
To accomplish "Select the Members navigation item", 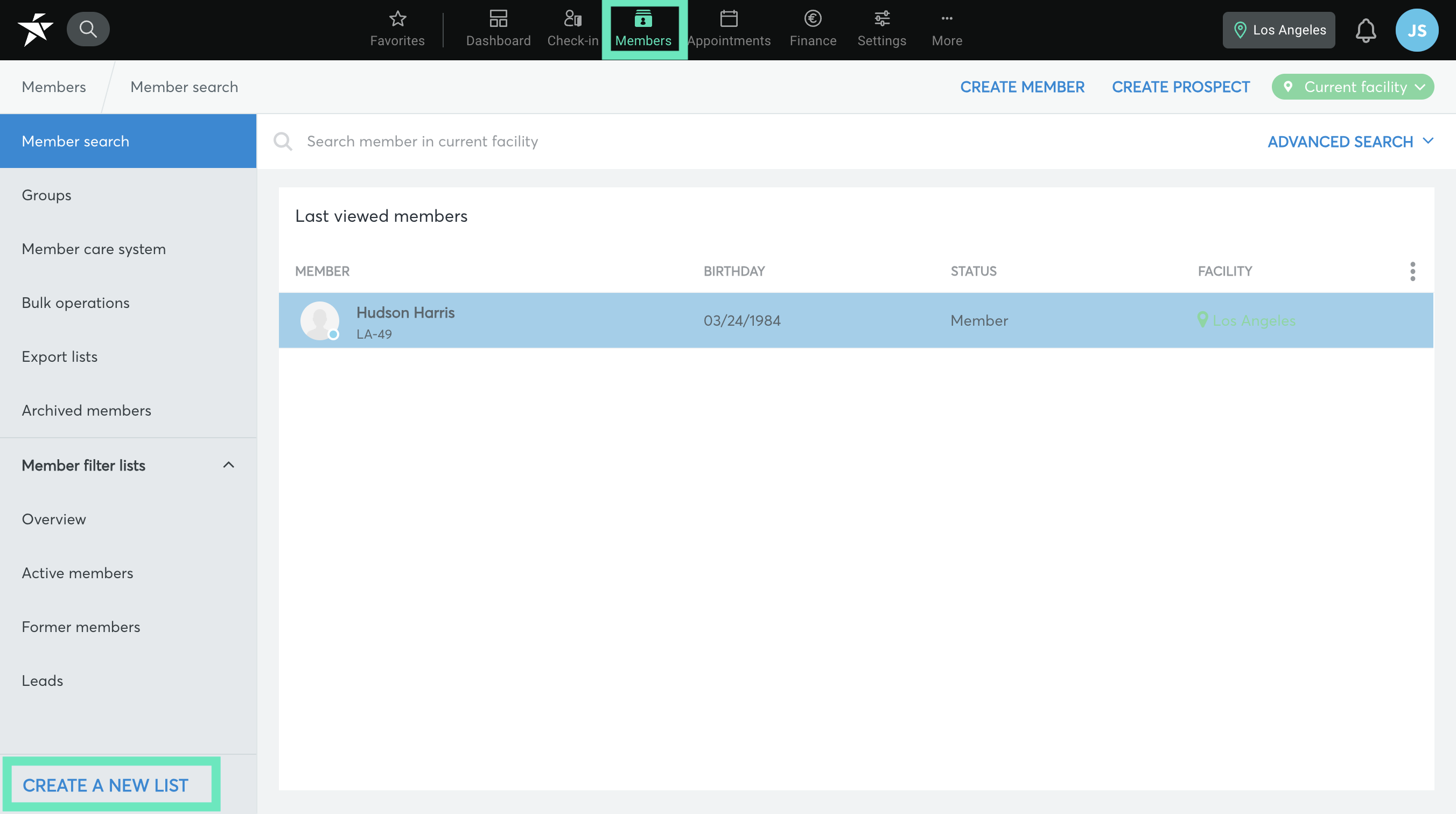I will pos(644,30).
